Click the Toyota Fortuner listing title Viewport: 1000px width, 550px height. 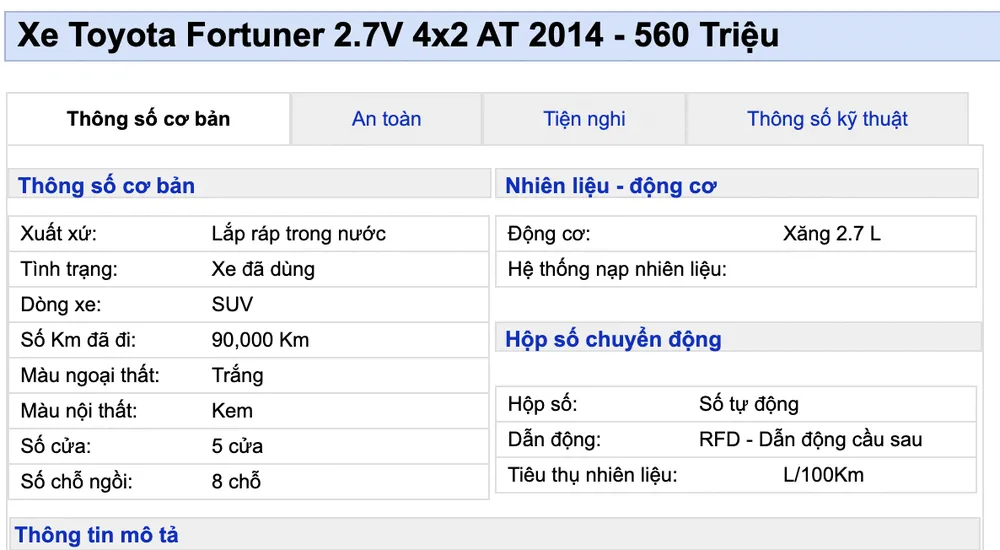tap(398, 35)
